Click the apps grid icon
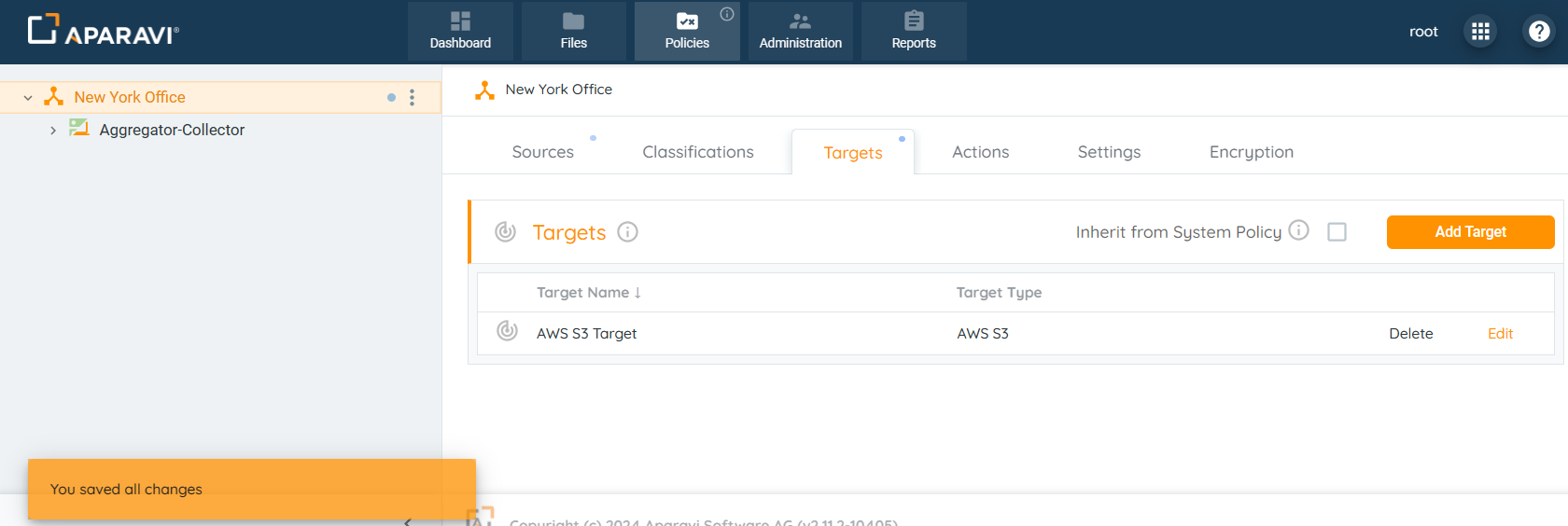The height and width of the screenshot is (526, 1568). pos(1480,32)
